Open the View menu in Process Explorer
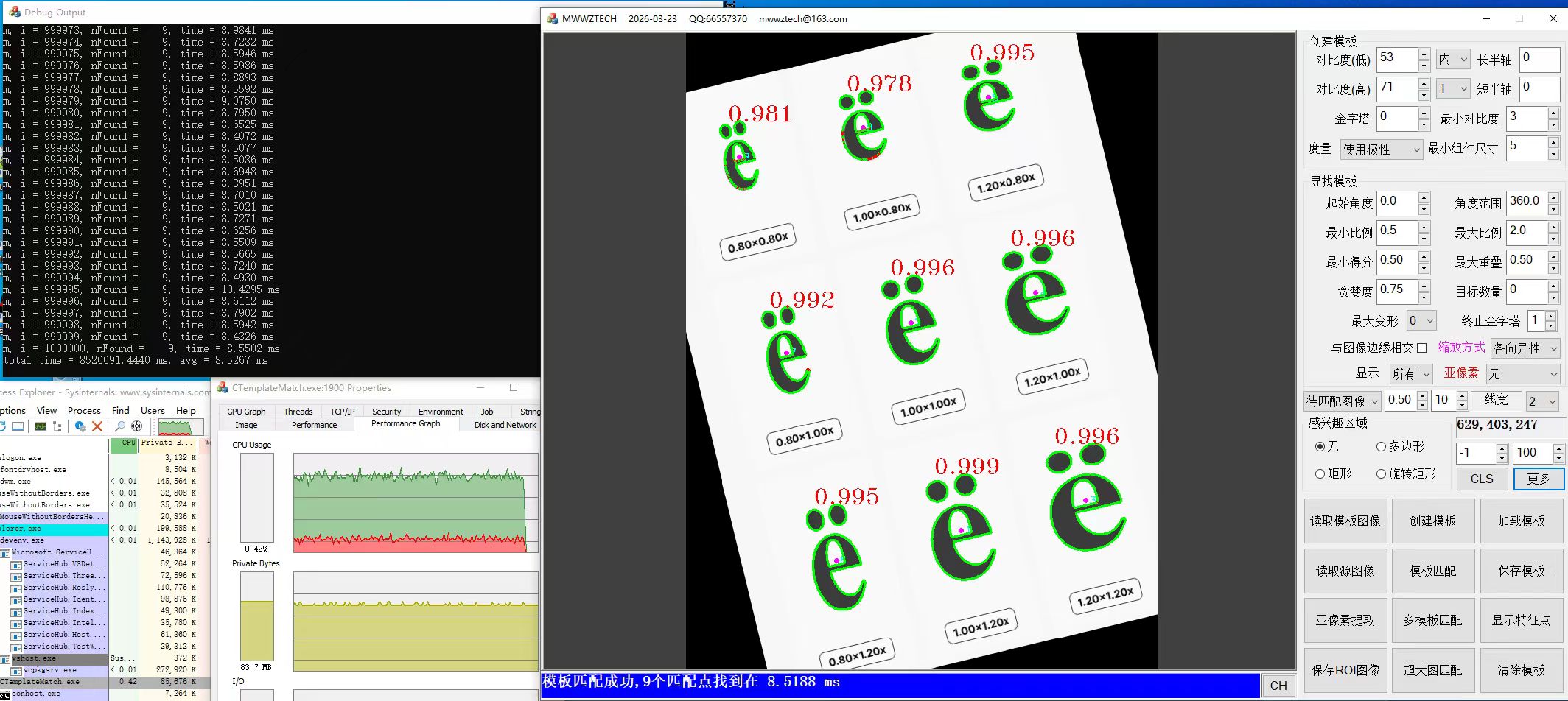The width and height of the screenshot is (1568, 701). tap(46, 410)
